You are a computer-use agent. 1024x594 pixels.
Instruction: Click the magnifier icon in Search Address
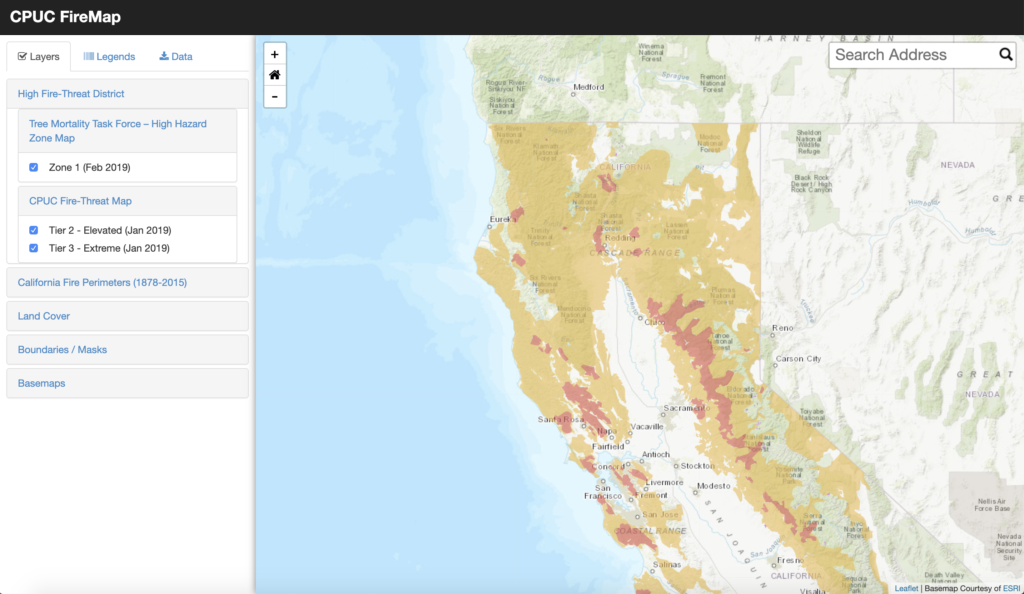coord(1006,55)
